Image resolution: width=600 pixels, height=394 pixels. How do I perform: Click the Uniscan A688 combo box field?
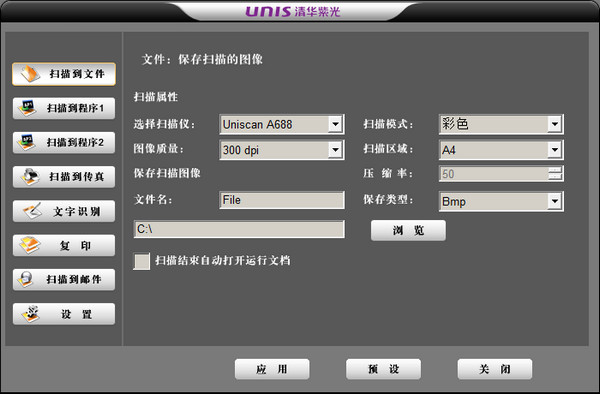[x=282, y=124]
